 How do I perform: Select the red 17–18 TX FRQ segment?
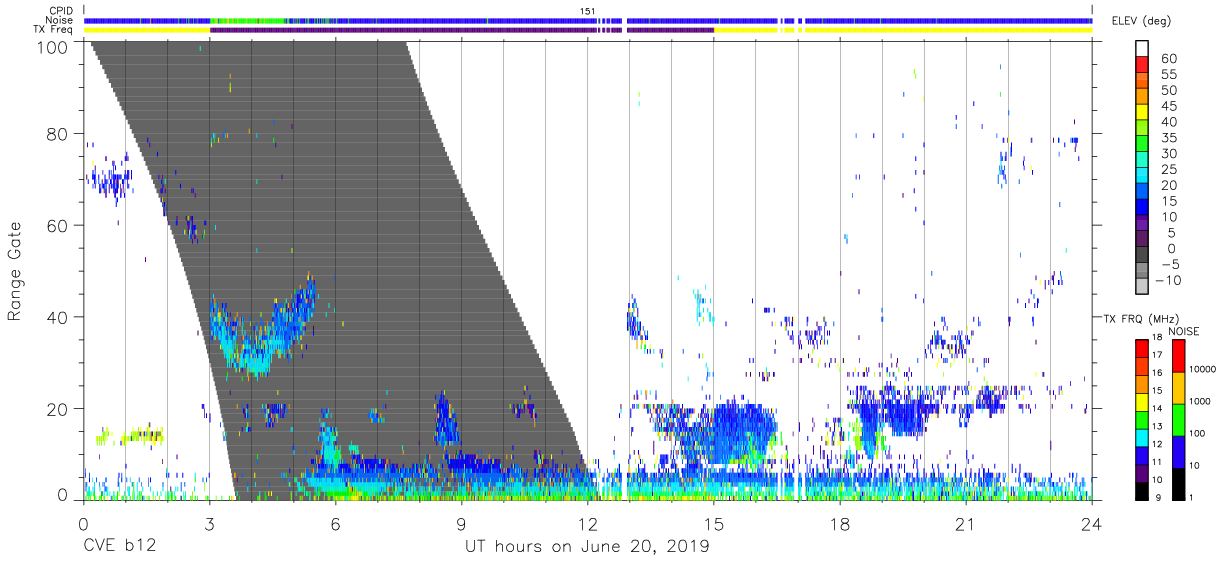tap(1142, 349)
